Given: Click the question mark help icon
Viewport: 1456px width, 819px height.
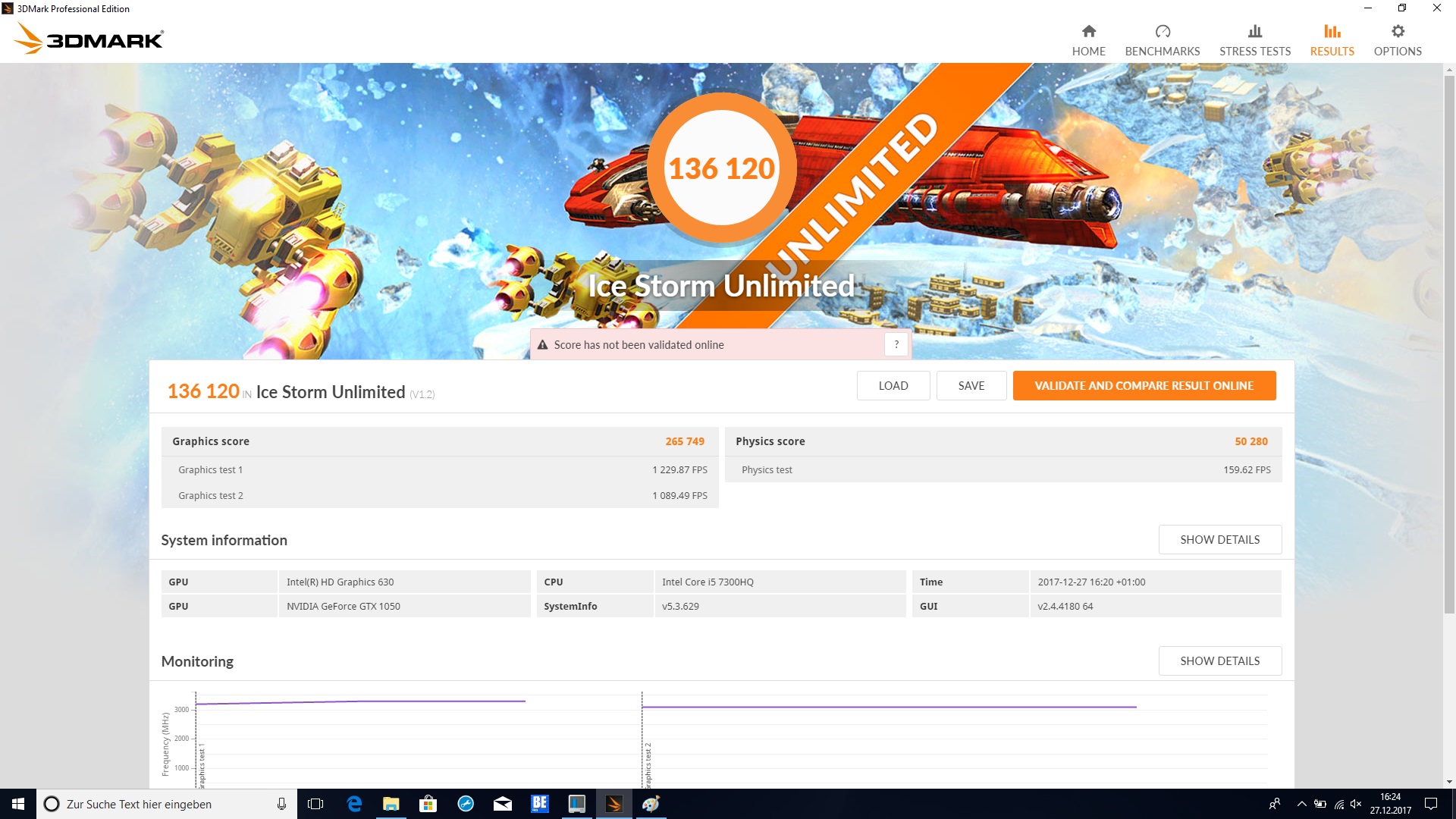Looking at the screenshot, I should [896, 344].
